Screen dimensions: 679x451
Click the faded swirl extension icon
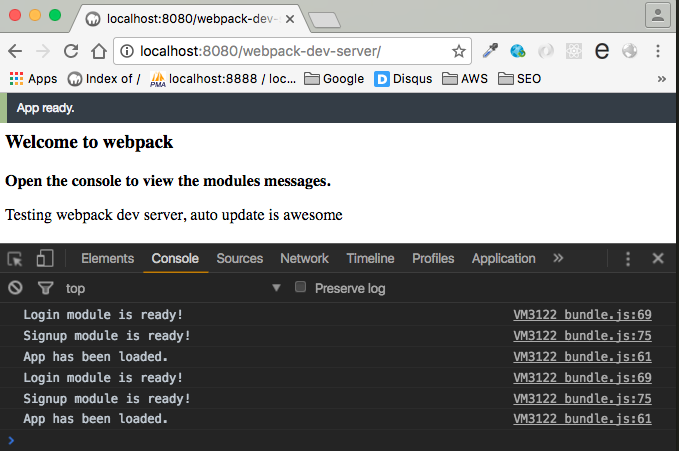point(546,51)
